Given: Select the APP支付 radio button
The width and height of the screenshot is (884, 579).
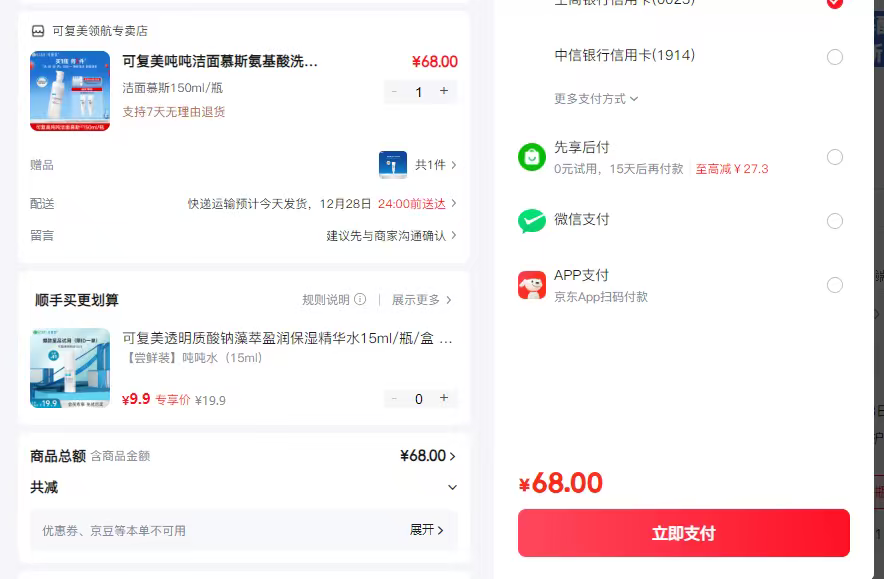Looking at the screenshot, I should pyautogui.click(x=835, y=285).
